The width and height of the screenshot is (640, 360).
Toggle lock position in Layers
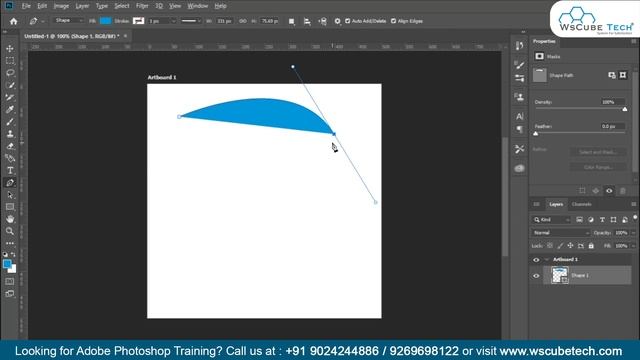tap(570, 246)
